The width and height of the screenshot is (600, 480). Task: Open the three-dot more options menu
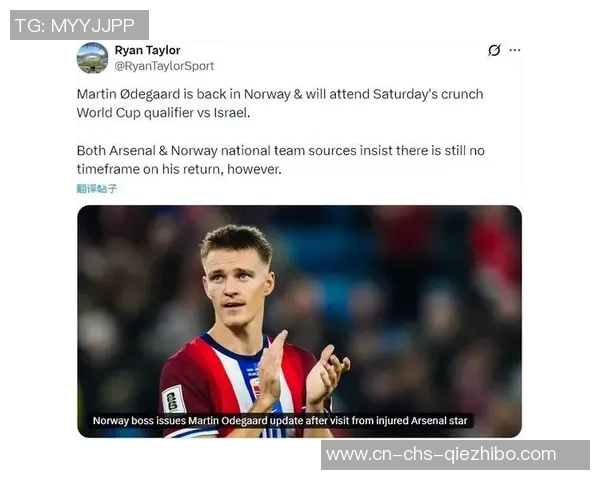515,50
